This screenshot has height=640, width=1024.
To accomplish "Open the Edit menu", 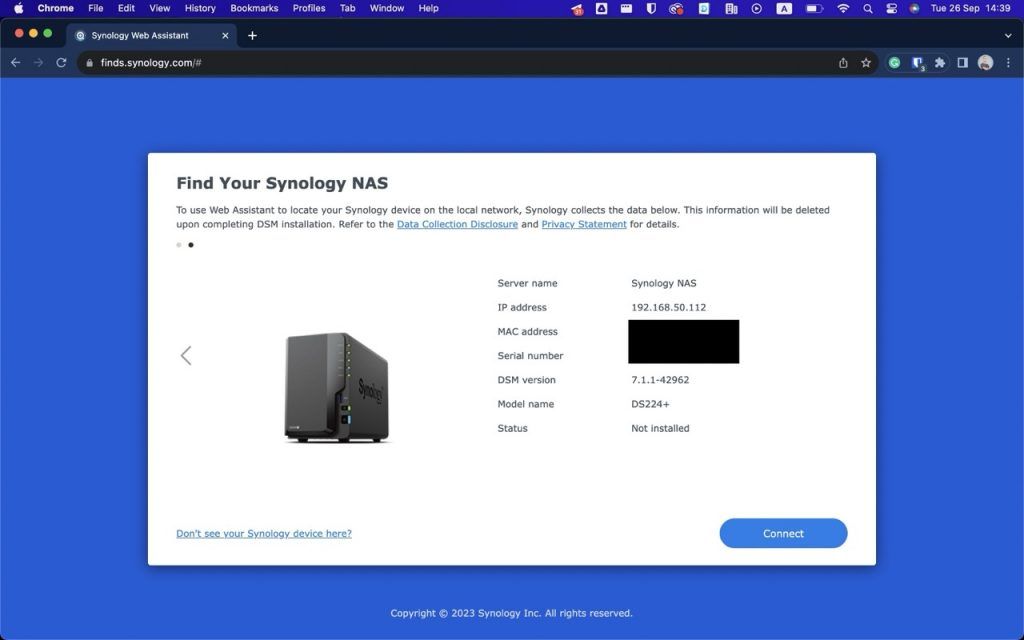I will click(126, 8).
